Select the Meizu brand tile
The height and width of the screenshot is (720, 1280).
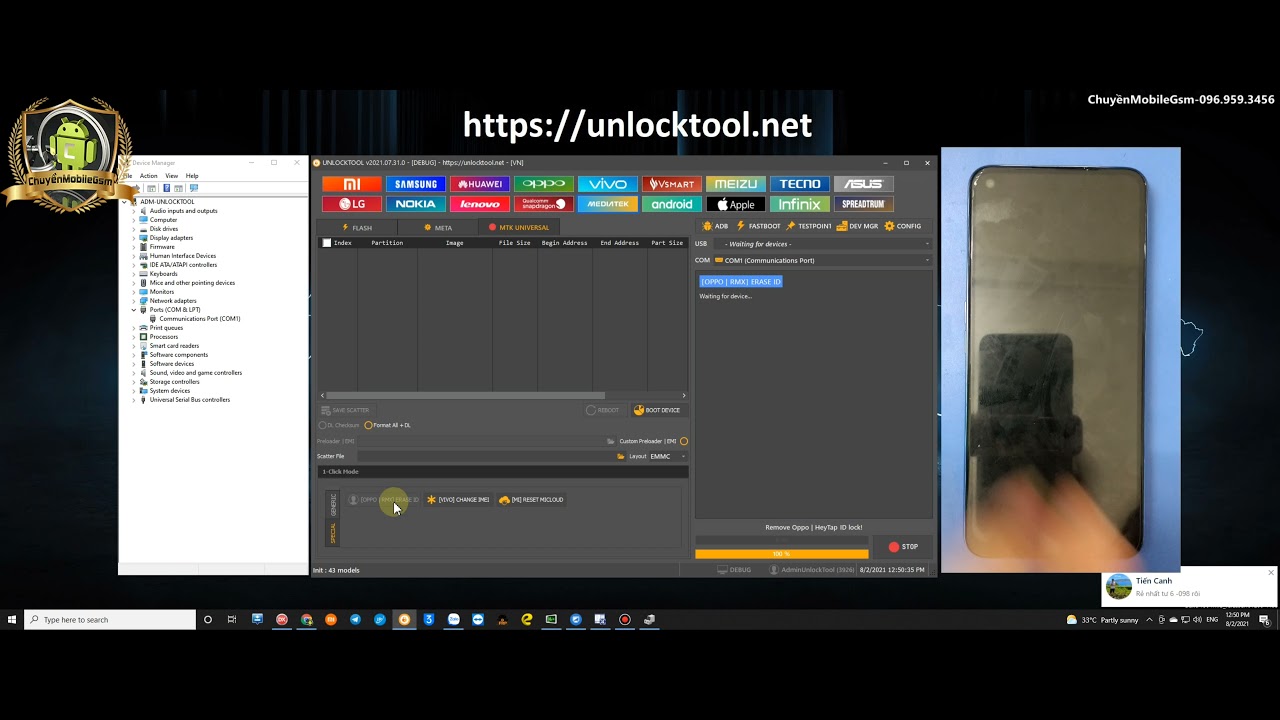(736, 184)
